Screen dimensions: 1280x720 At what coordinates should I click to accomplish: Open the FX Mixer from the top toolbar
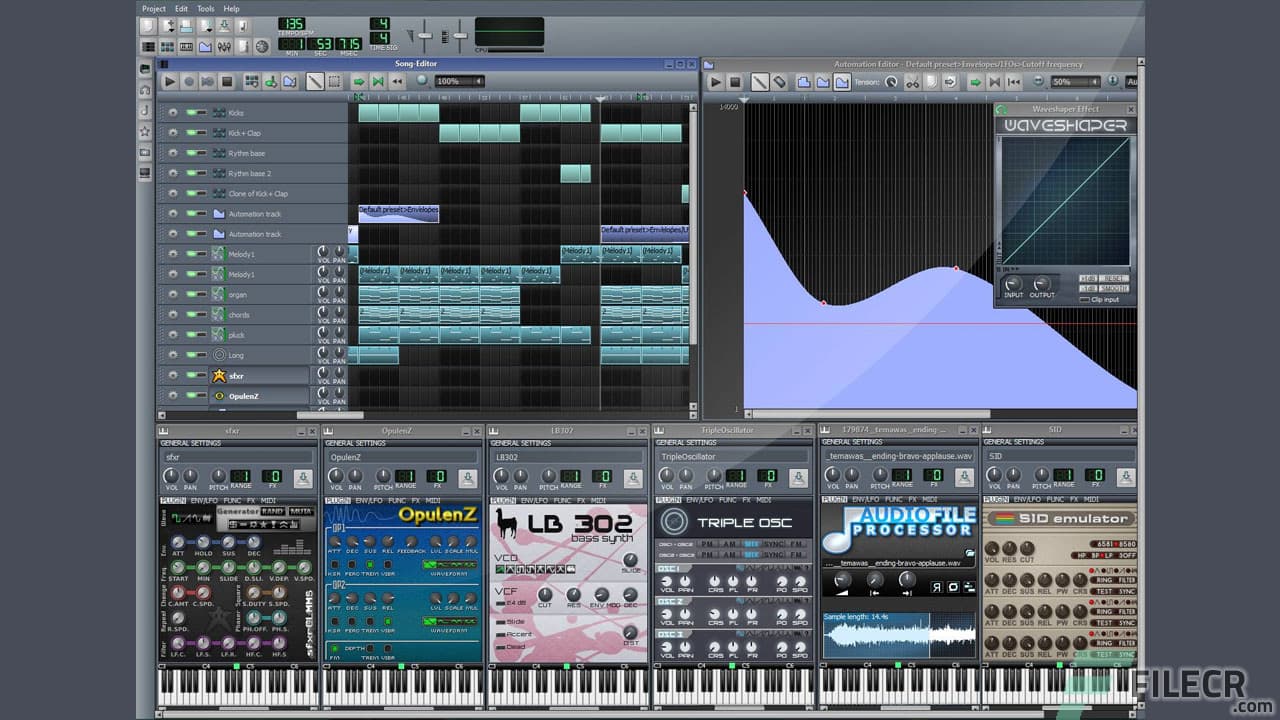click(x=225, y=46)
